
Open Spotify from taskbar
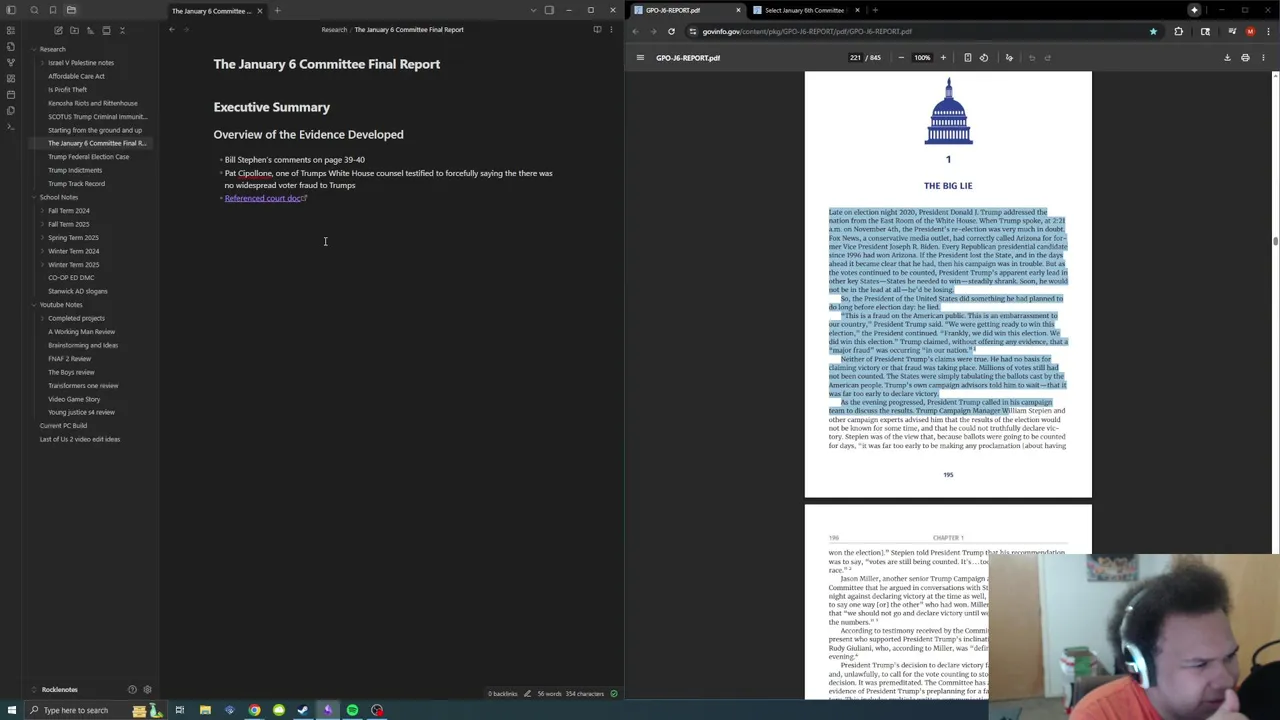352,710
